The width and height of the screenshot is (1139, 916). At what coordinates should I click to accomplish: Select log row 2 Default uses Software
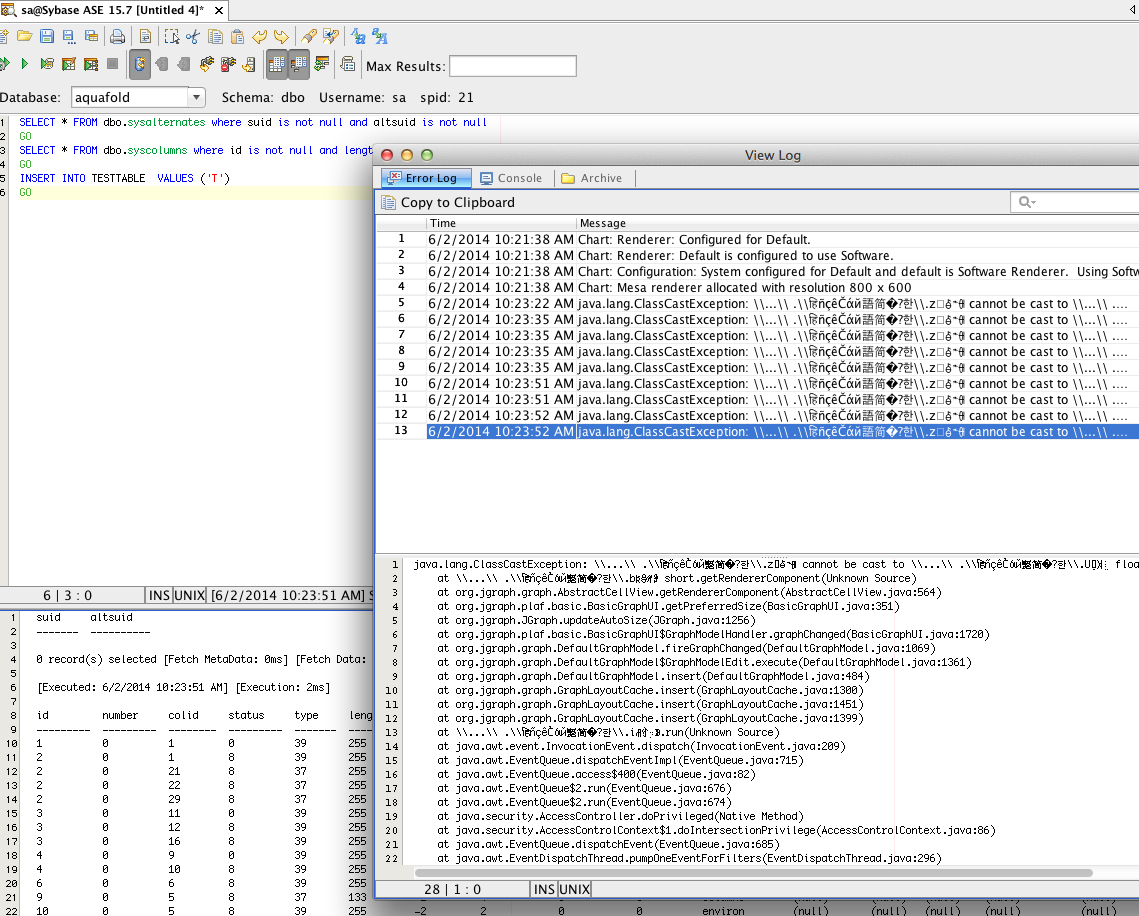click(x=757, y=255)
